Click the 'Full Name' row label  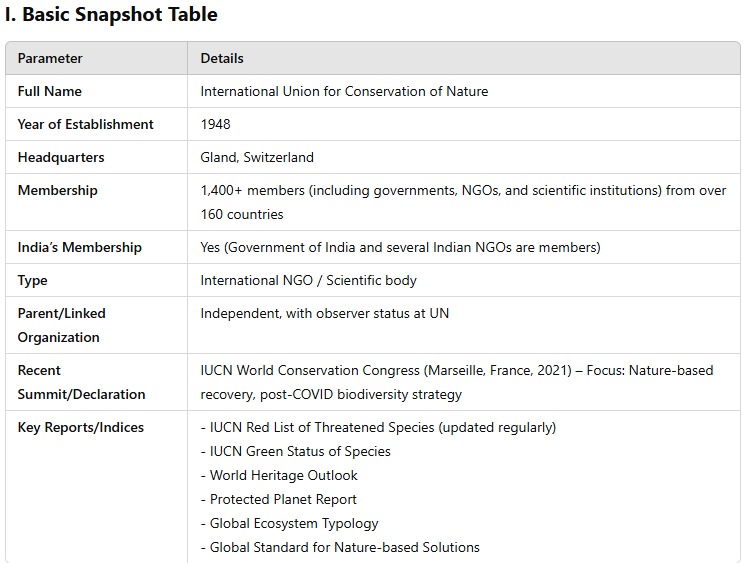(x=49, y=91)
